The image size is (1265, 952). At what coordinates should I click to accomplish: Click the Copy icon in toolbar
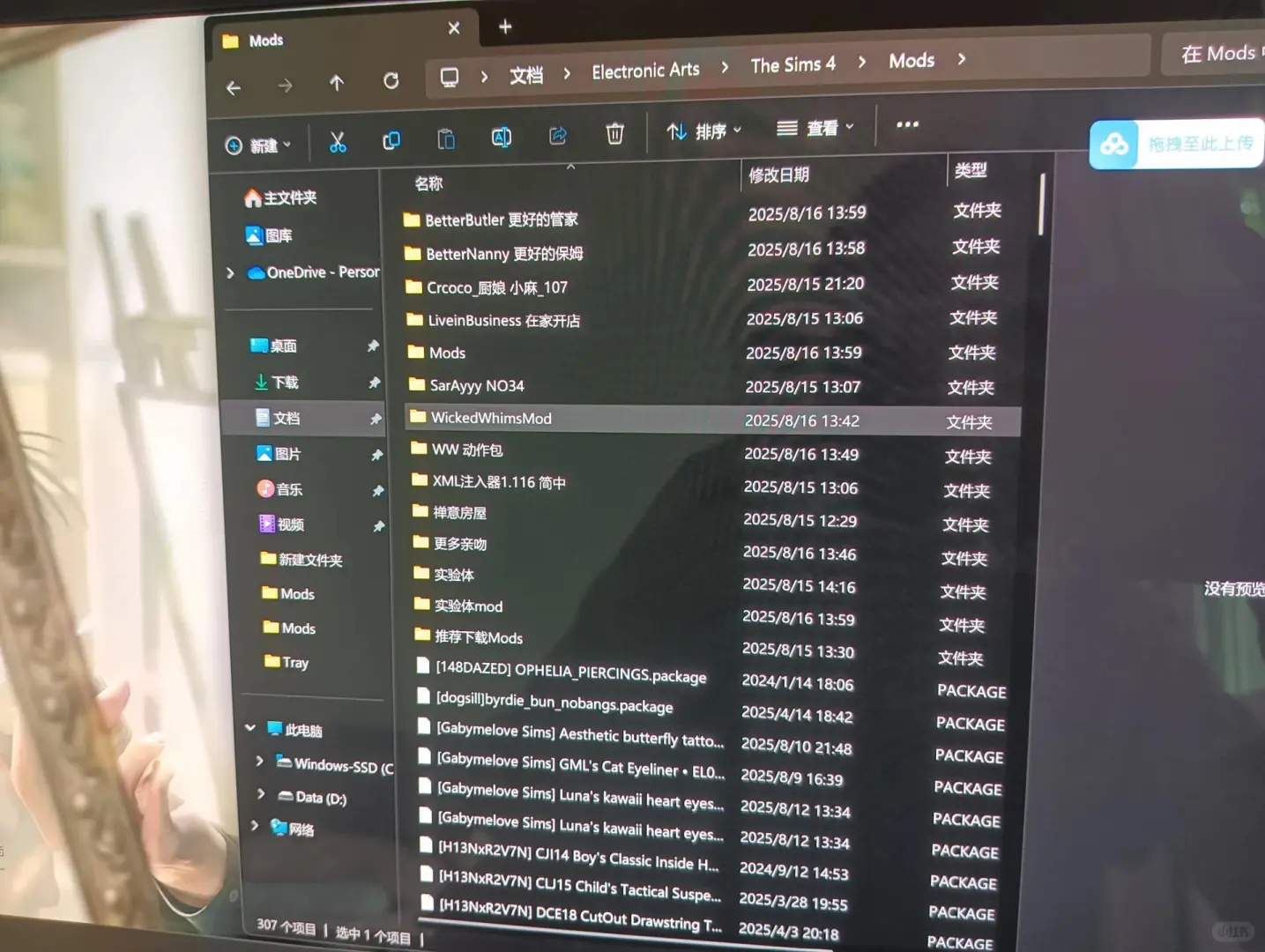tap(391, 140)
